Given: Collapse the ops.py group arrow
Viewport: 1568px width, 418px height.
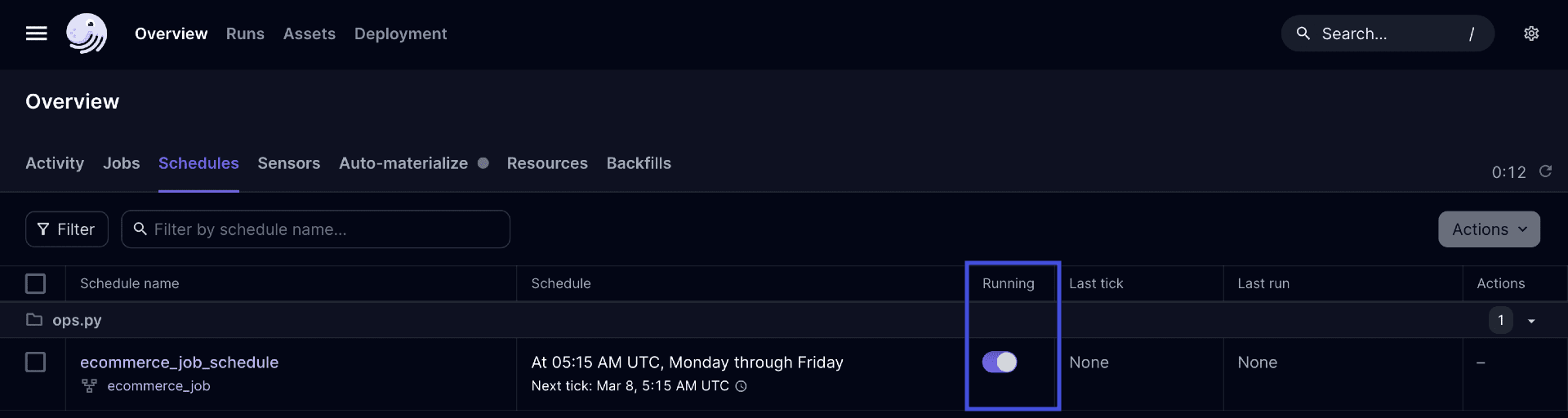Looking at the screenshot, I should 1531,321.
